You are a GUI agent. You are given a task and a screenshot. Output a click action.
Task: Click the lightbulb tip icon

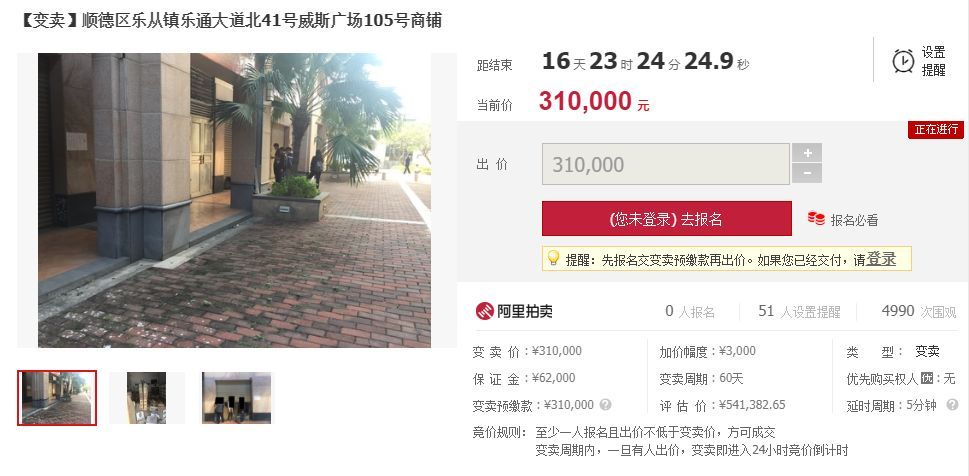(553, 258)
